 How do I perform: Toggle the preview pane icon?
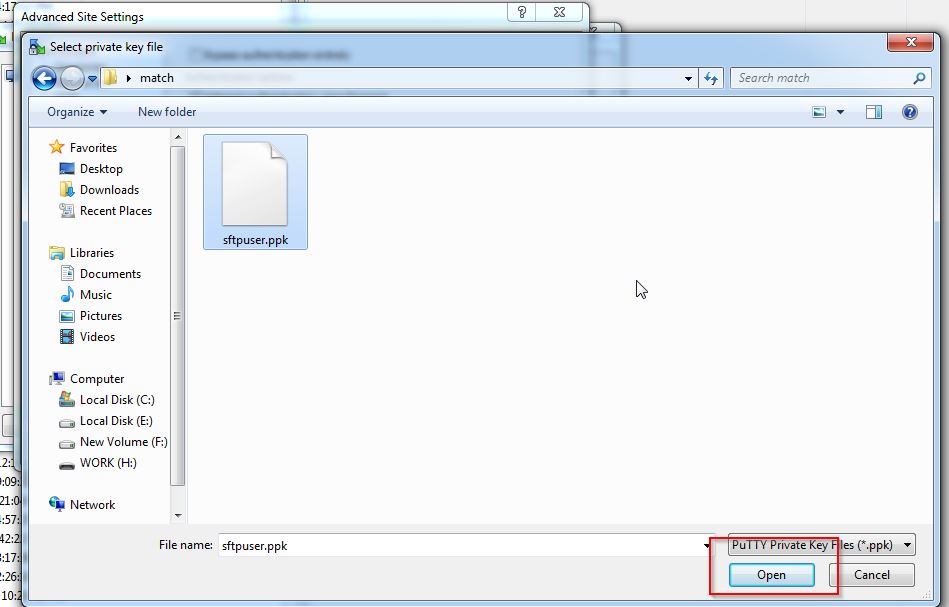[x=873, y=112]
